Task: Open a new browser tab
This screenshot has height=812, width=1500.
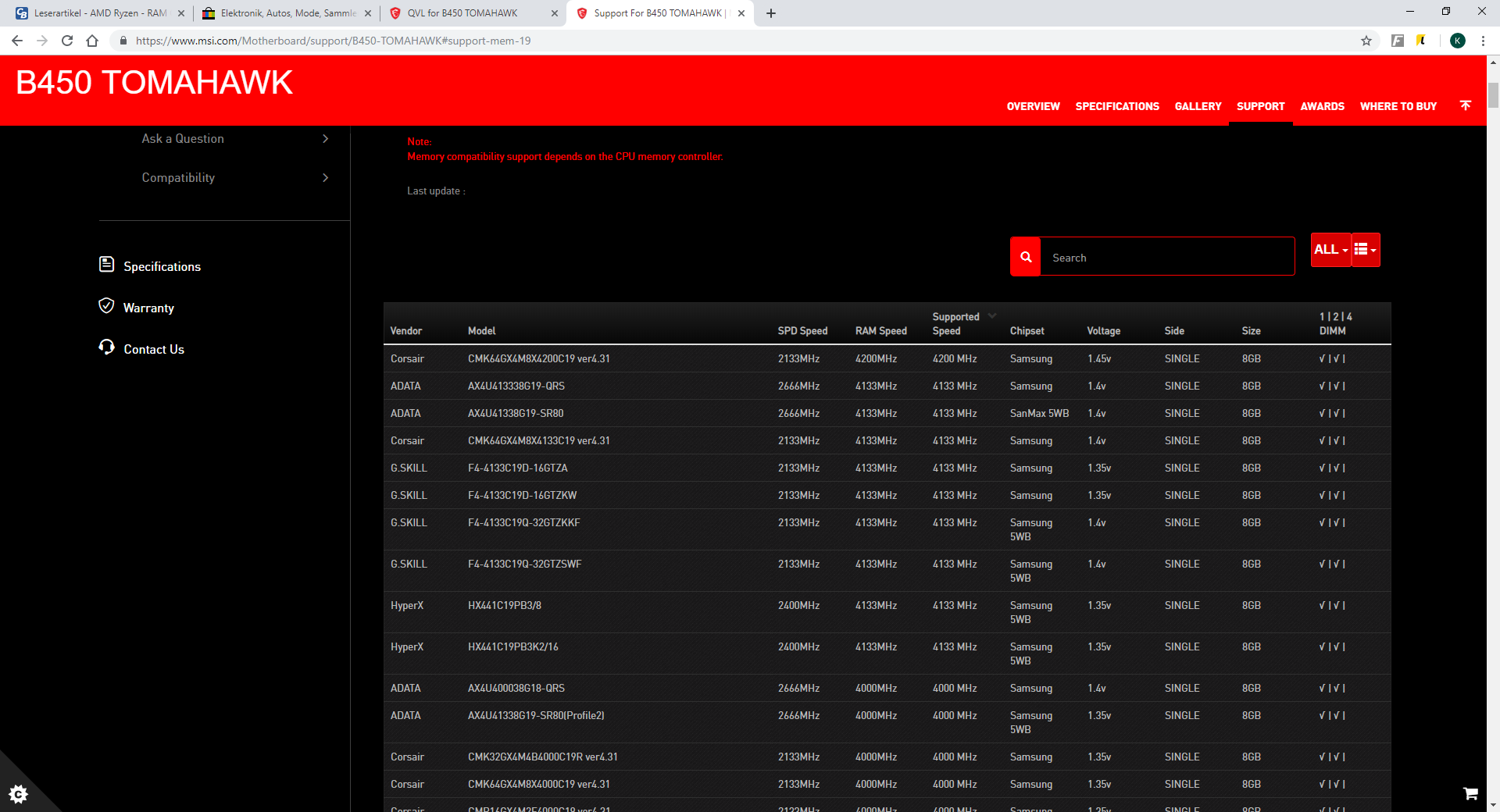Action: (x=771, y=13)
